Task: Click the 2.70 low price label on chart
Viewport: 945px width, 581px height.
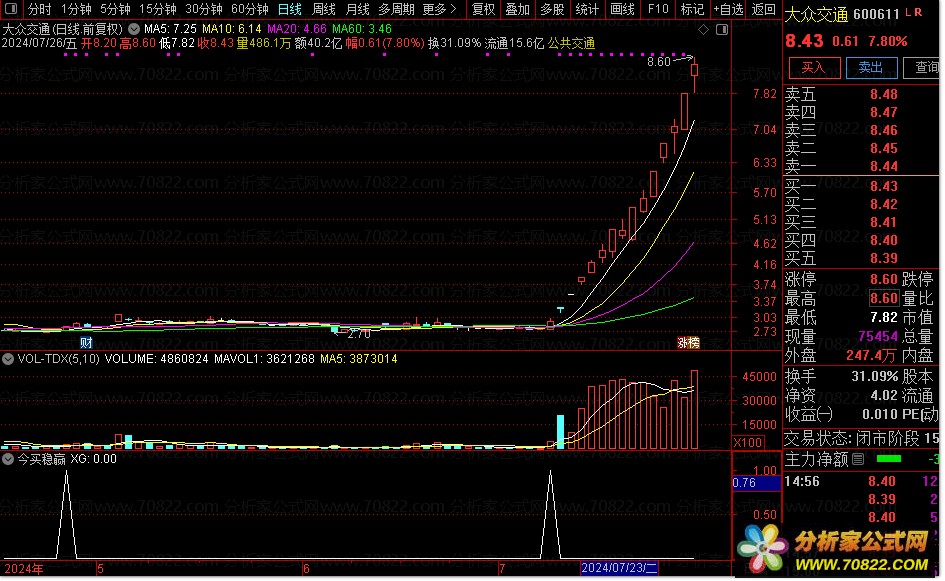Action: coord(359,333)
